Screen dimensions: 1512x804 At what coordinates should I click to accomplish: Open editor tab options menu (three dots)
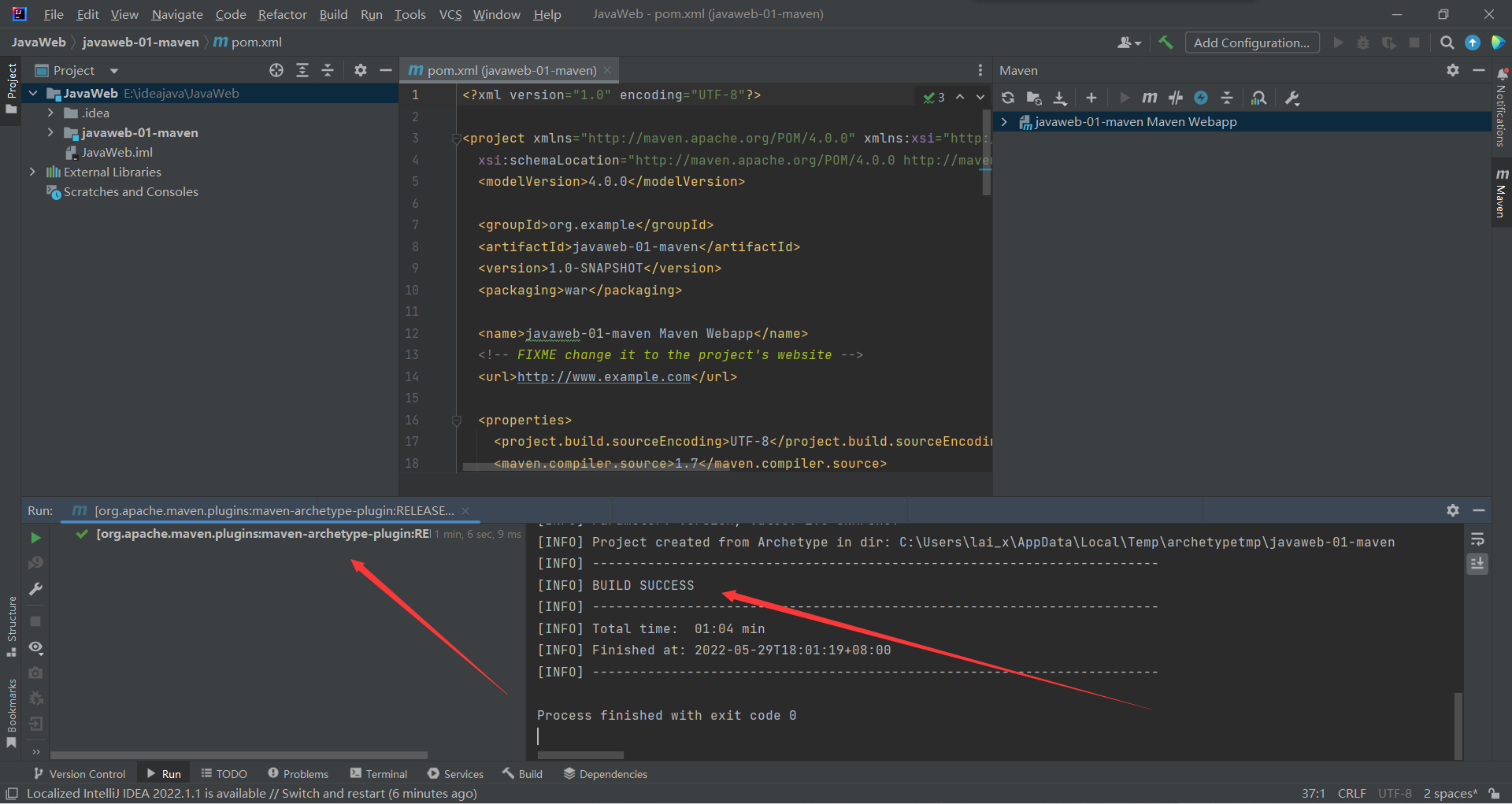pyautogui.click(x=980, y=70)
